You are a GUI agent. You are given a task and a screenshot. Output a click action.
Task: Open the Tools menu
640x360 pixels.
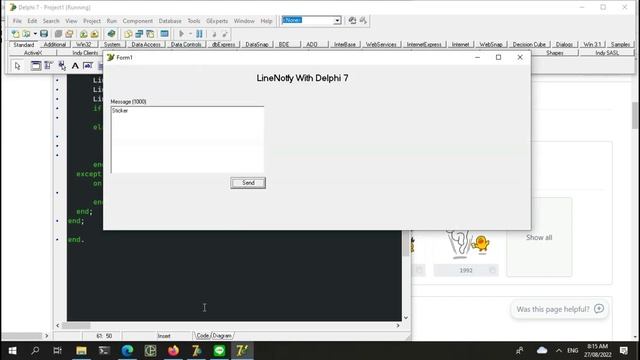pos(194,21)
